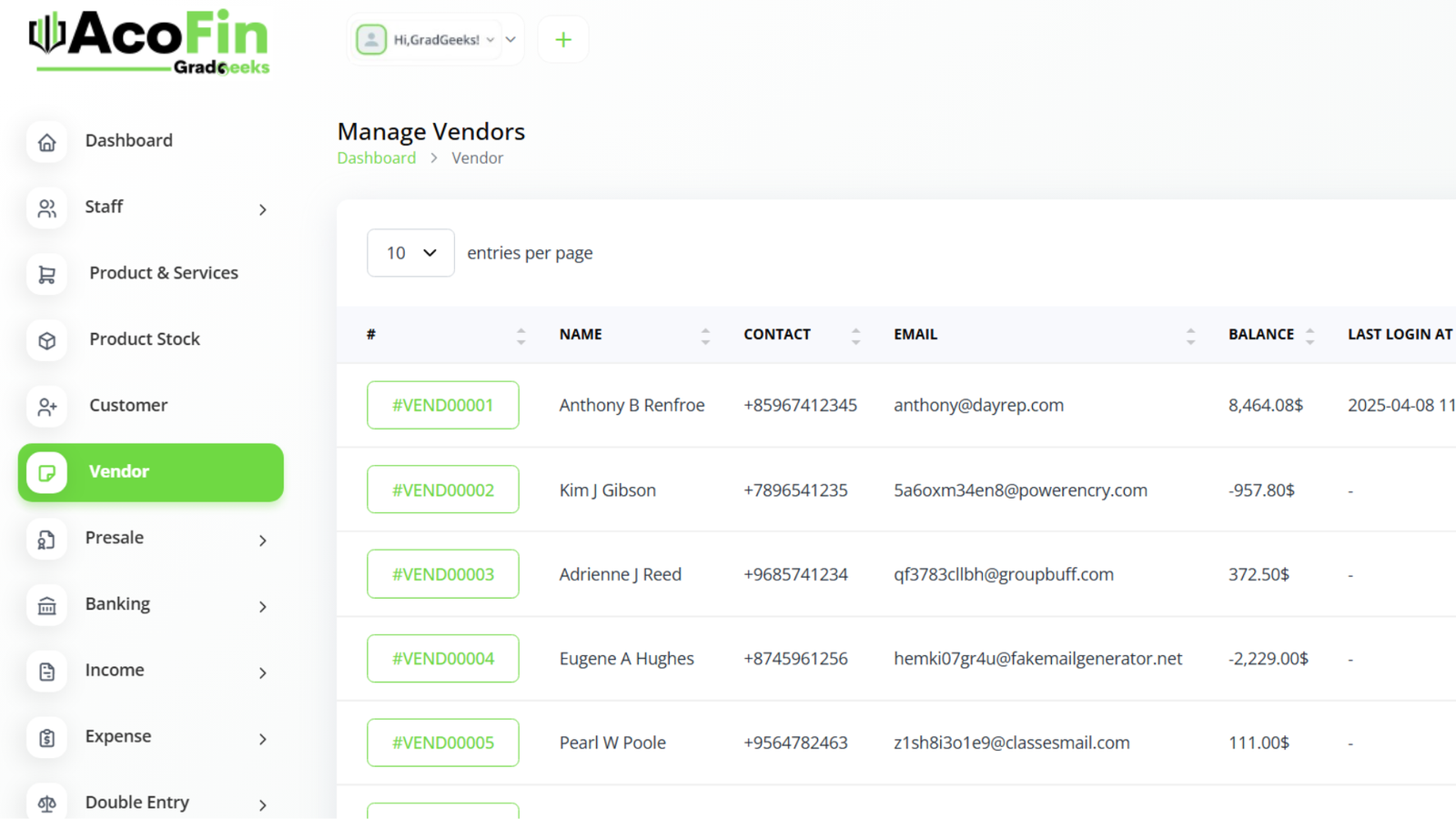Expand the Staff submenu chevron
The image size is (1456, 819).
click(x=262, y=209)
